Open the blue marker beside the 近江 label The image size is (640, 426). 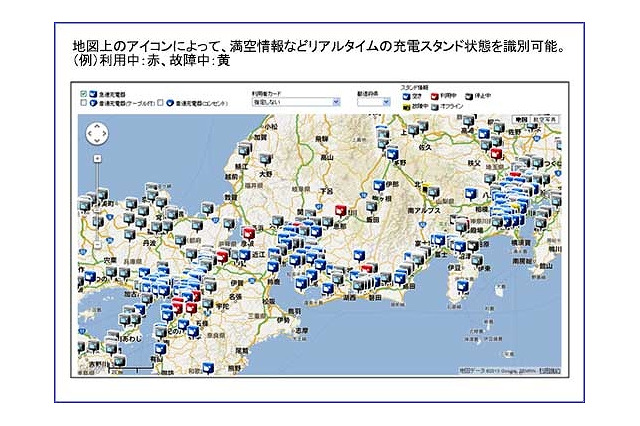click(x=244, y=255)
